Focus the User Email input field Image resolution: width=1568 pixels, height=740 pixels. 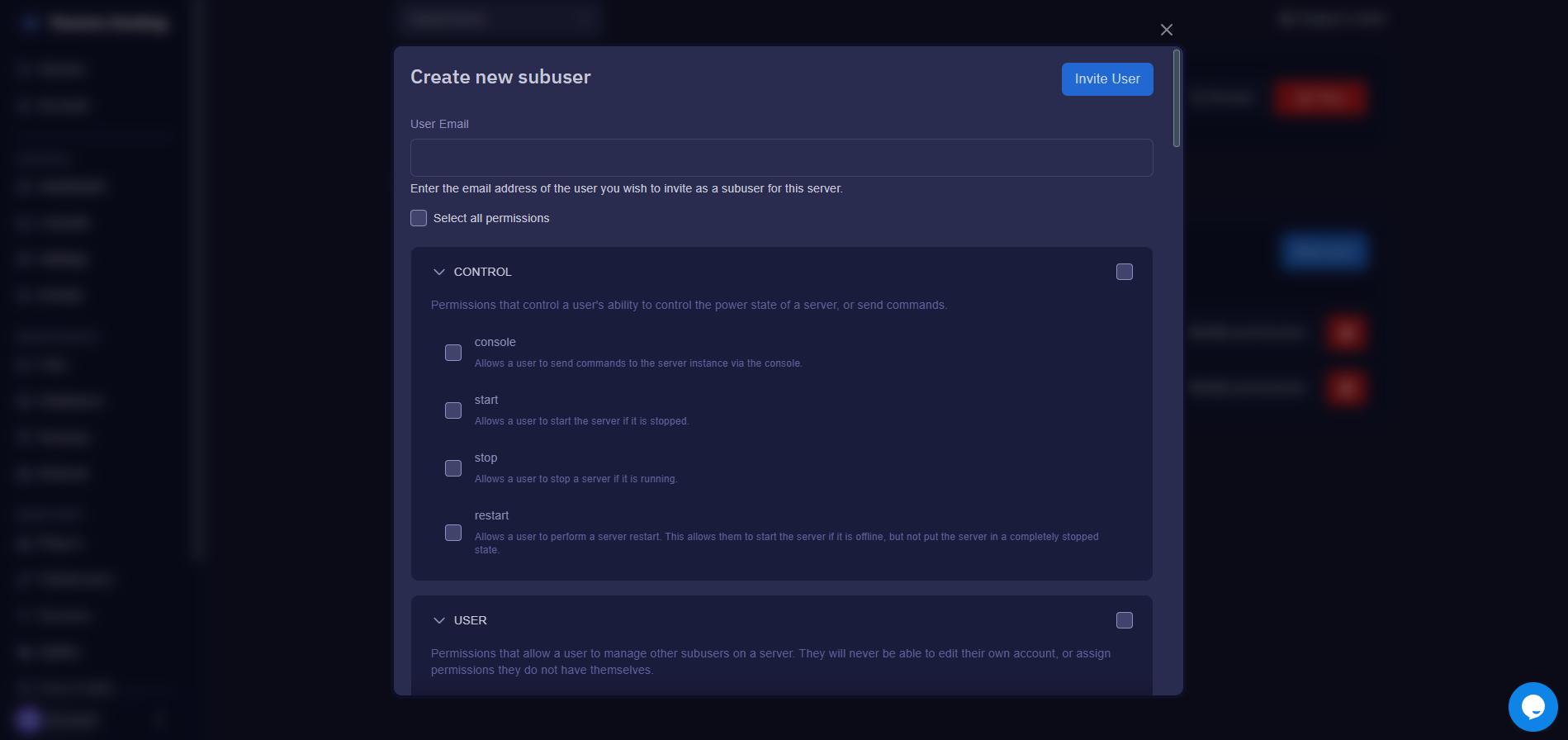[781, 158]
